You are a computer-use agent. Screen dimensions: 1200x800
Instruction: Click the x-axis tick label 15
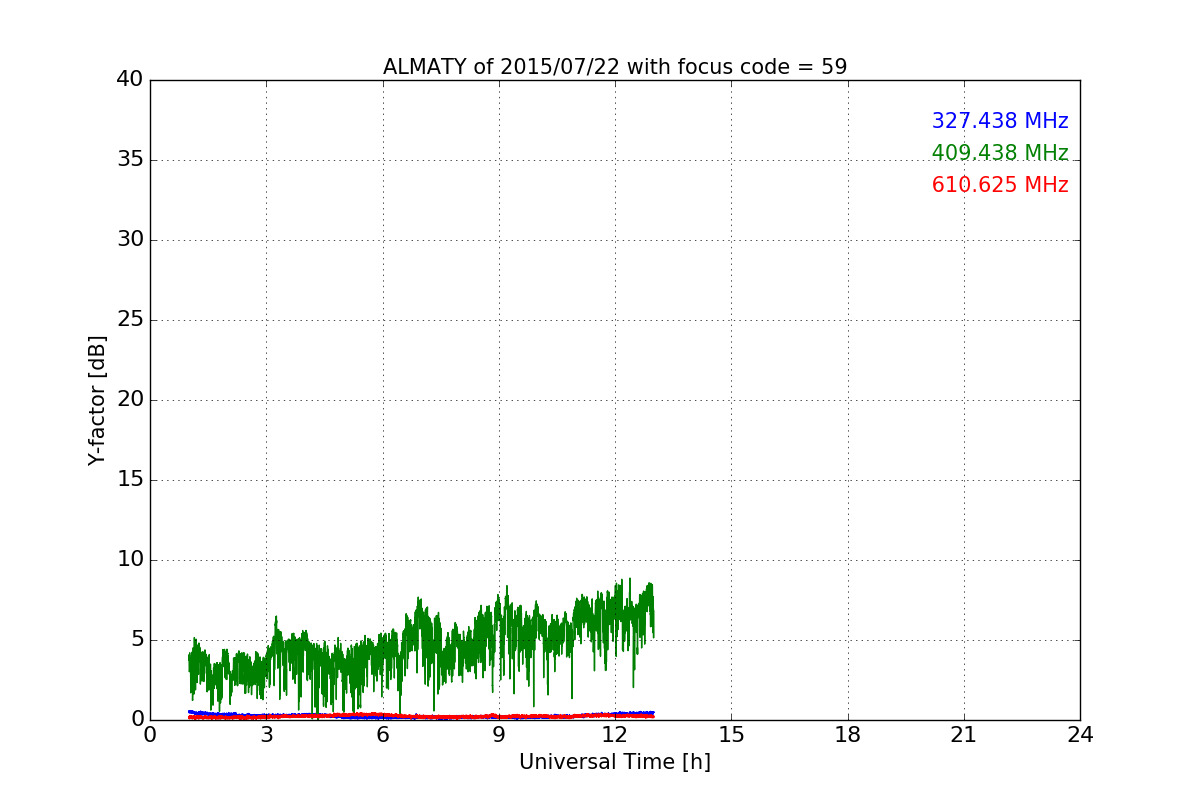[x=731, y=735]
